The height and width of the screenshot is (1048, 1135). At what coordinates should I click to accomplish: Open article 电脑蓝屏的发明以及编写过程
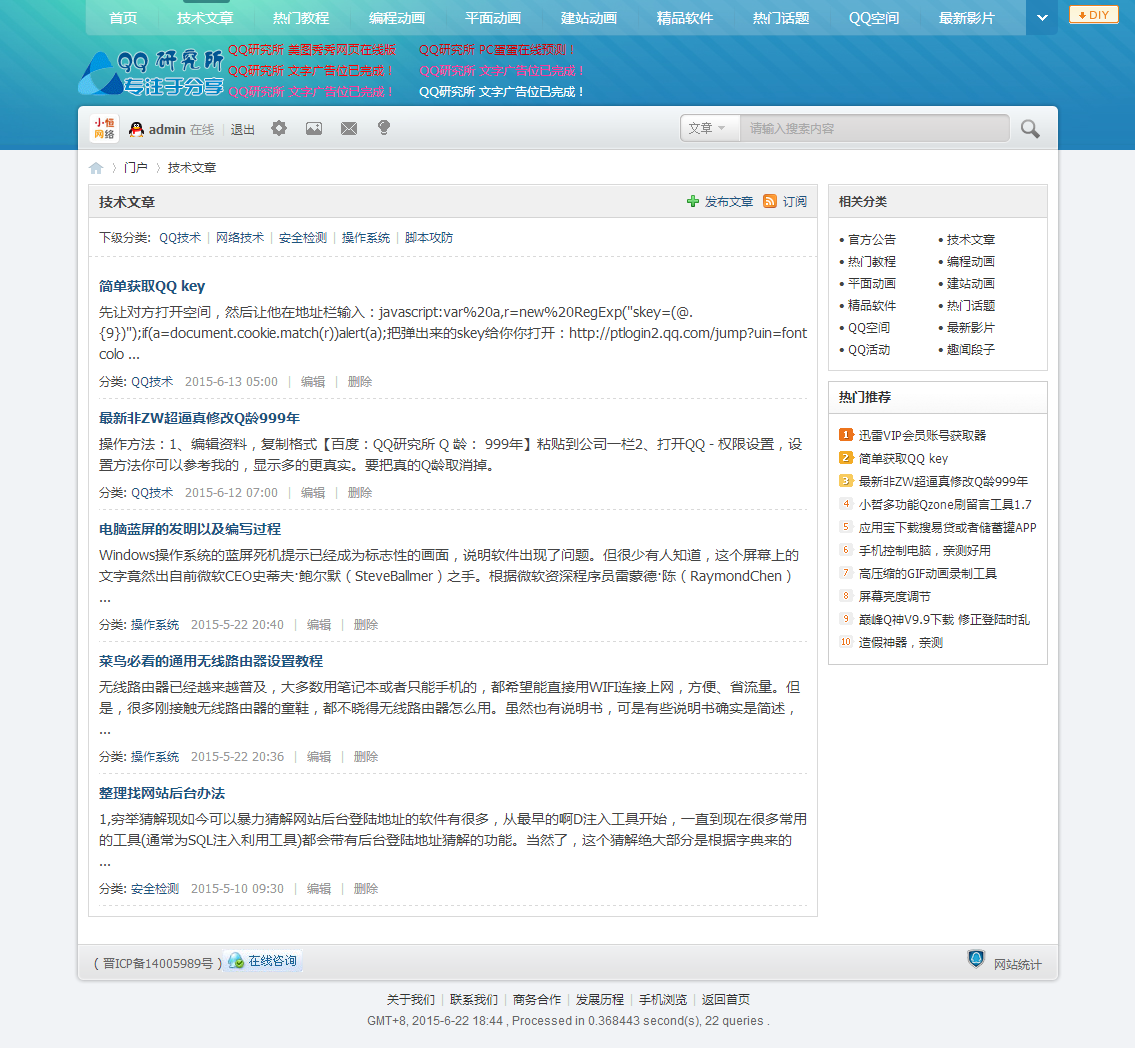point(190,529)
